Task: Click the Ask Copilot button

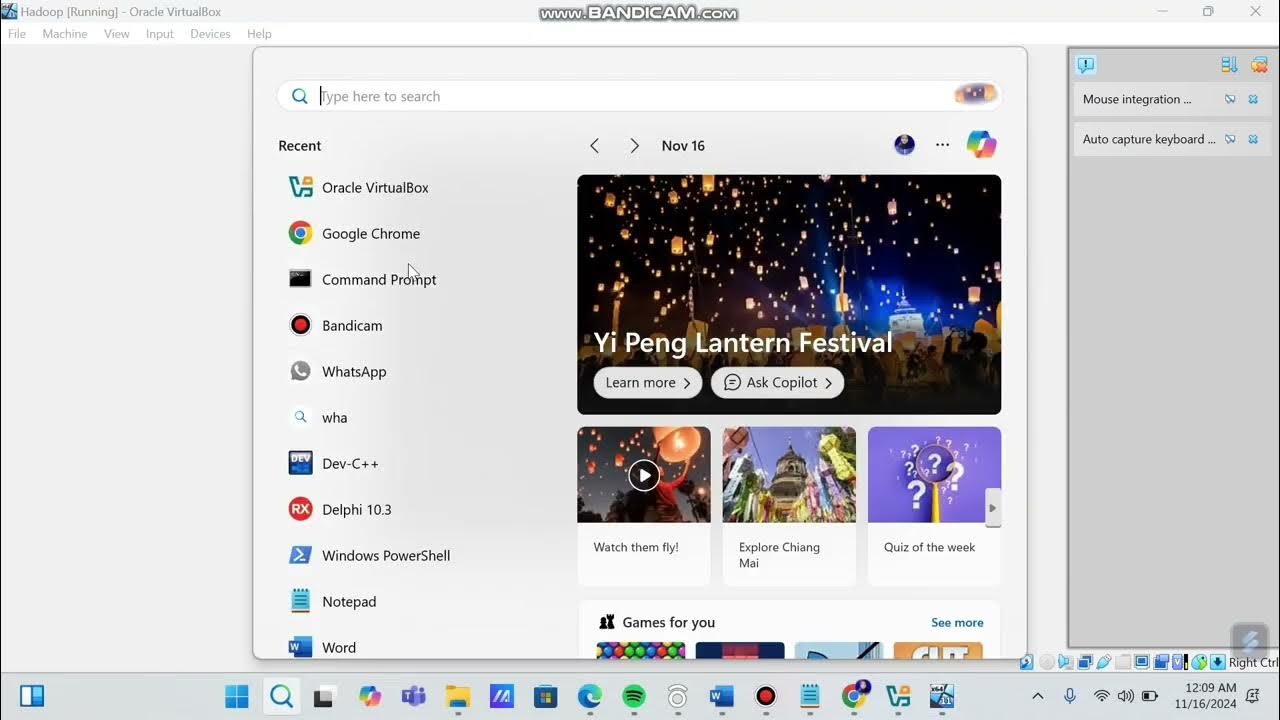Action: point(777,382)
